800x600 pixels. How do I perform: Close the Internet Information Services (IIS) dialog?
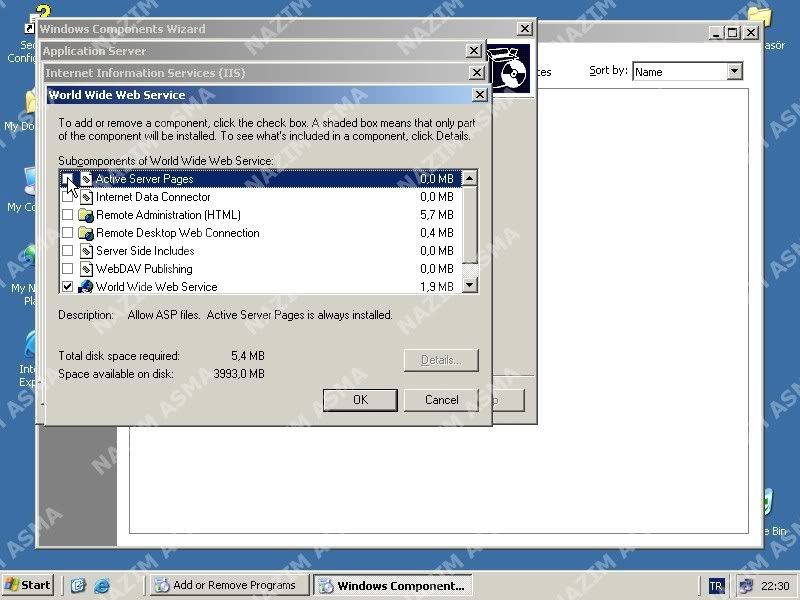(x=477, y=73)
